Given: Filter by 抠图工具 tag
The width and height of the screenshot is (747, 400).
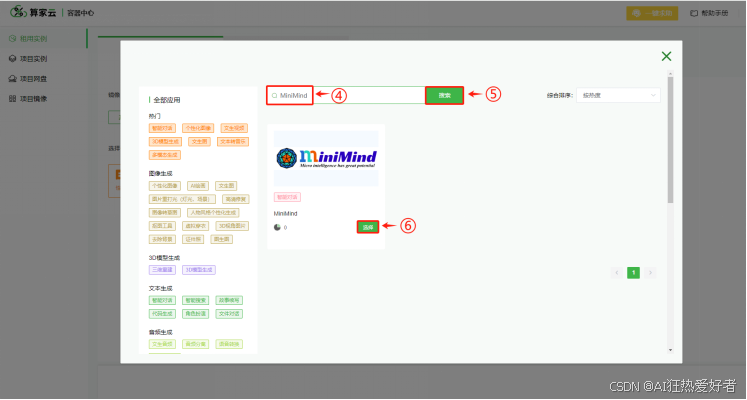Looking at the screenshot, I should tap(162, 226).
